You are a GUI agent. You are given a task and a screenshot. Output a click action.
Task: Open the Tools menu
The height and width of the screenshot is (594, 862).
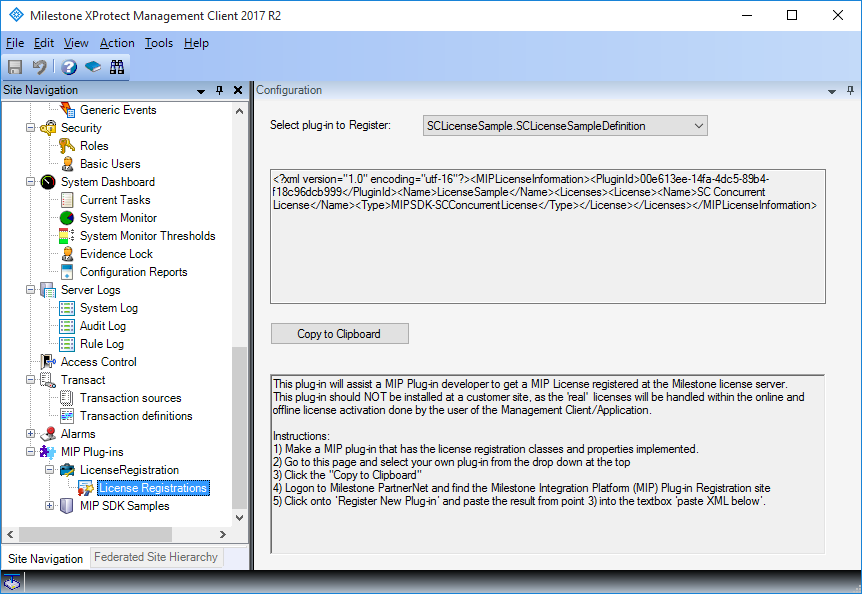coord(158,43)
